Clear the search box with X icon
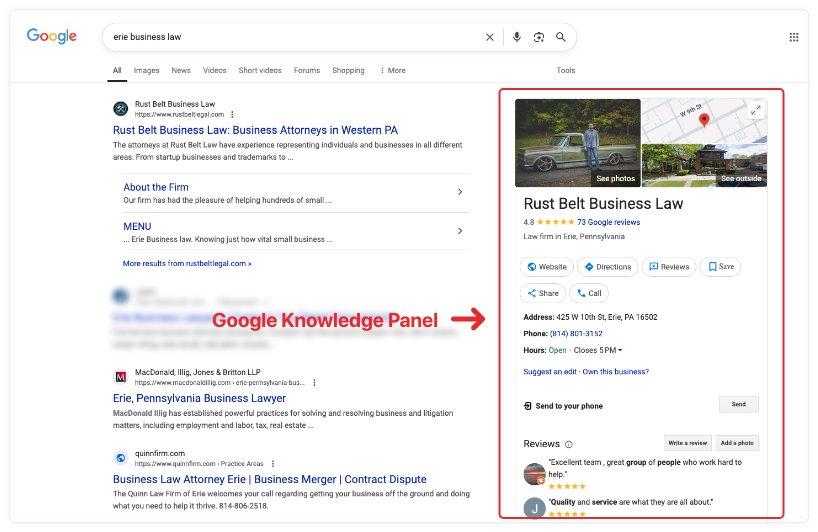818x532 pixels. [x=489, y=37]
